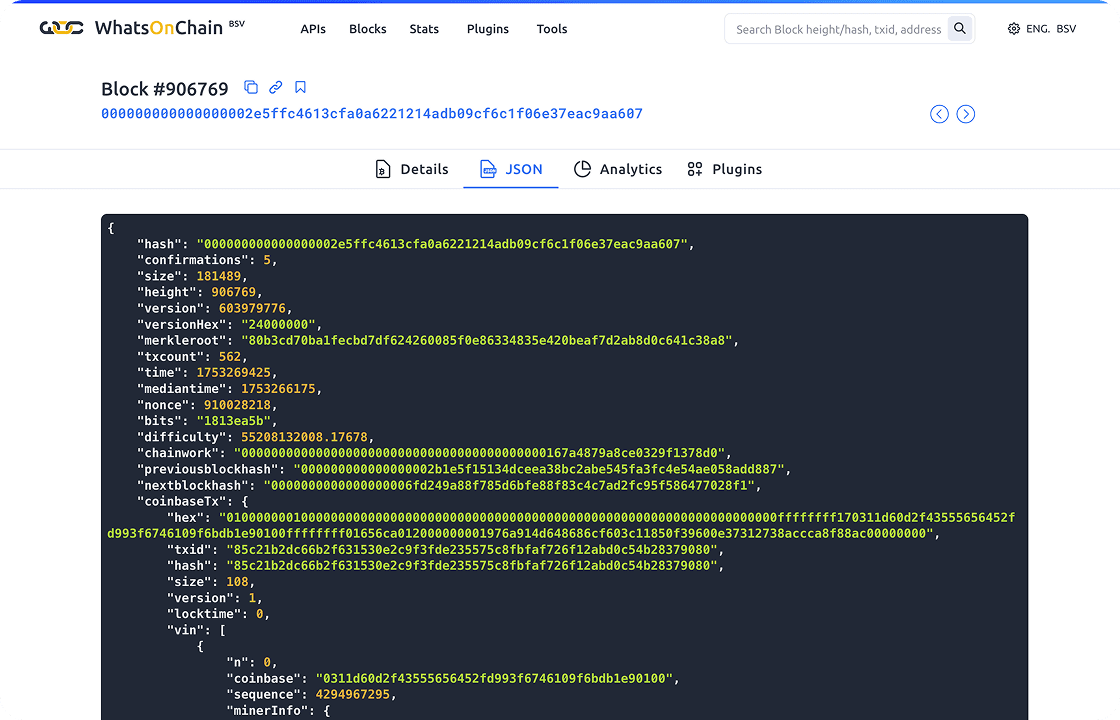The height and width of the screenshot is (720, 1120).
Task: Click the link icon beside Block #906769
Action: tap(276, 88)
